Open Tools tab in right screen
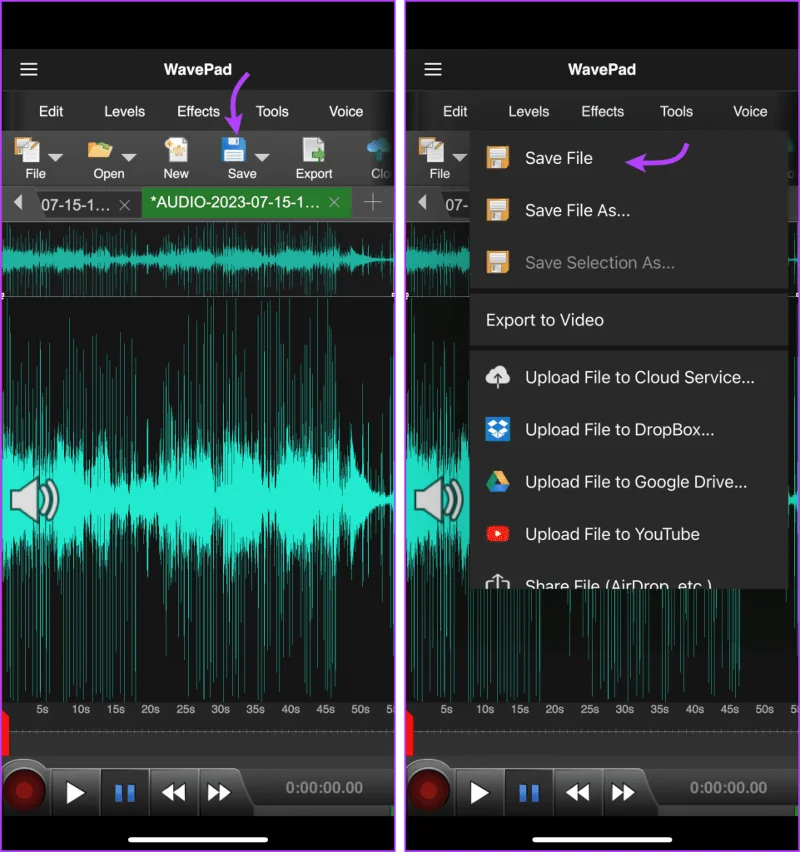Viewport: 800px width, 852px height. [677, 111]
